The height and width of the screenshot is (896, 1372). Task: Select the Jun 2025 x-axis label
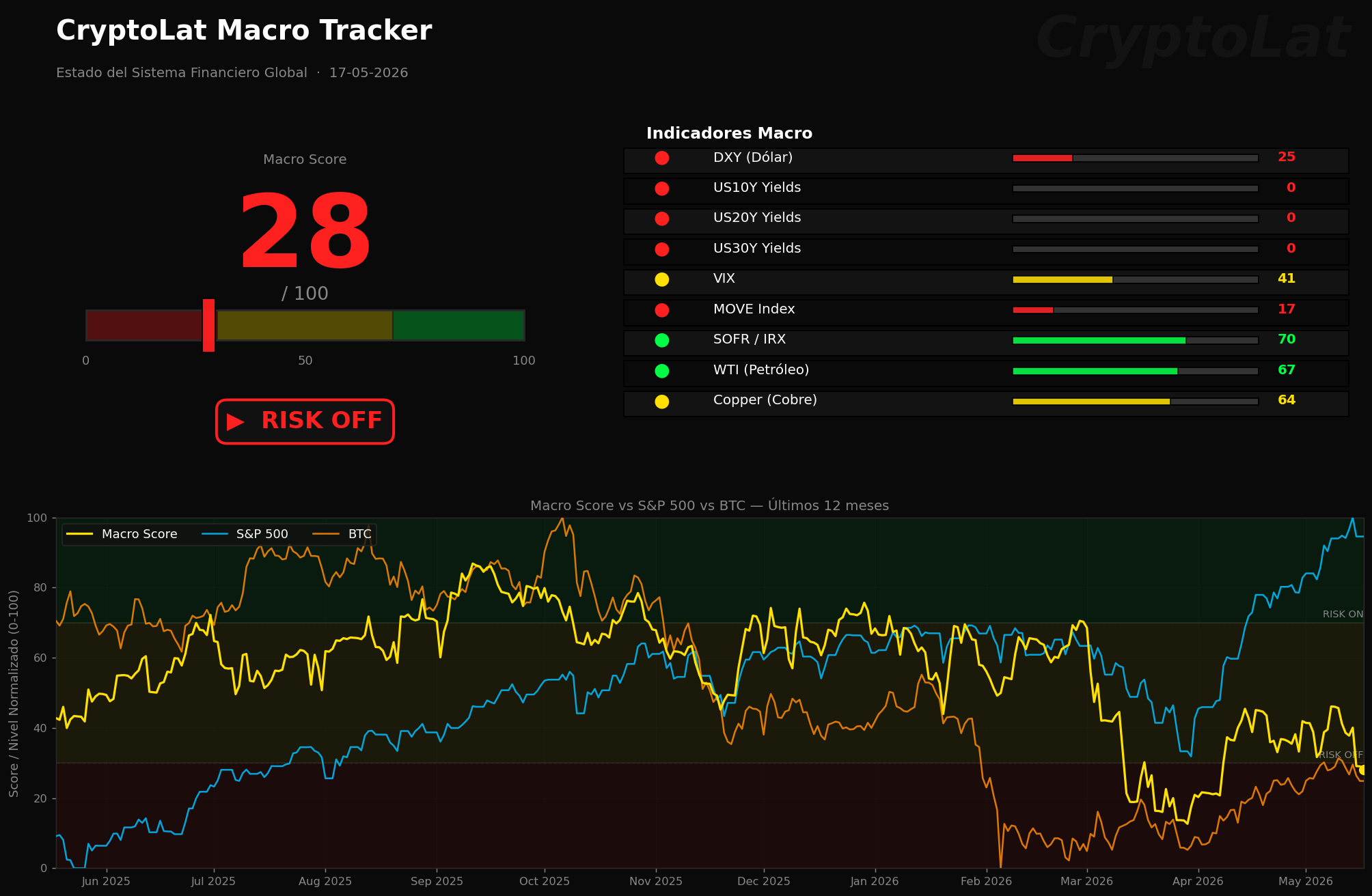point(105,882)
